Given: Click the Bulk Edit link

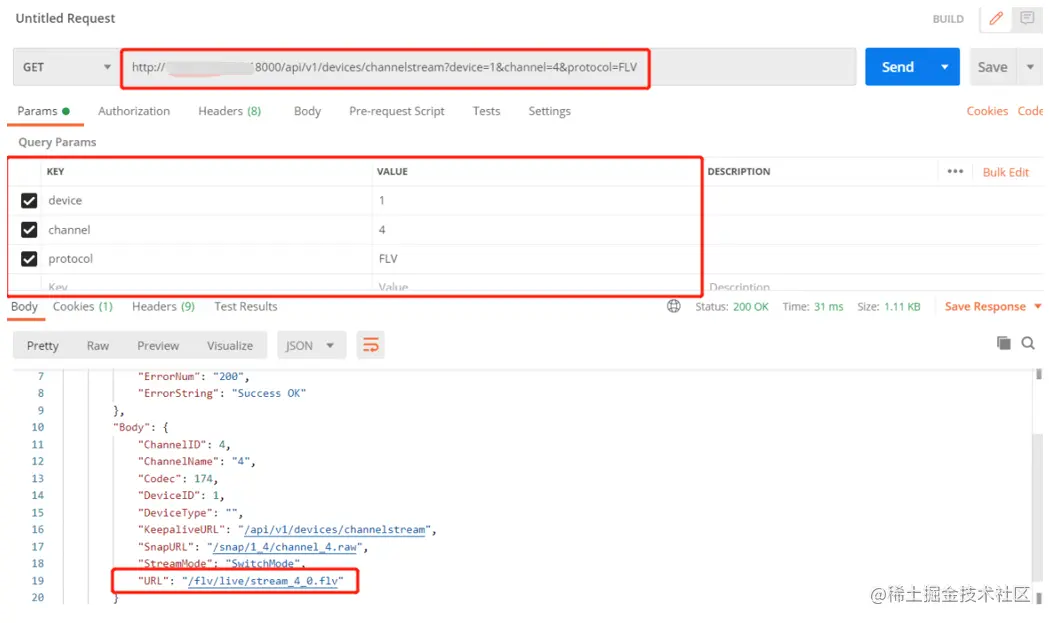Looking at the screenshot, I should [1006, 172].
